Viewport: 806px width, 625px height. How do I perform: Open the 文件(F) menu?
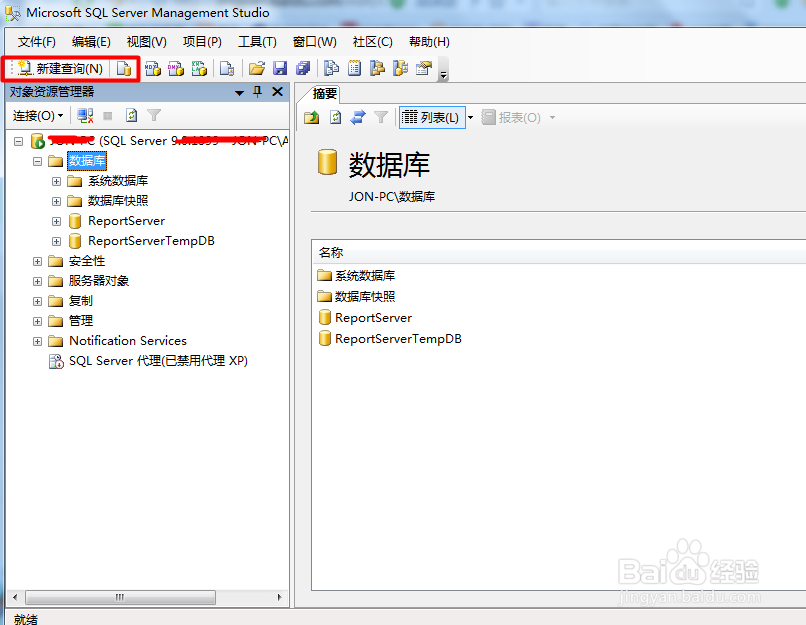(36, 42)
